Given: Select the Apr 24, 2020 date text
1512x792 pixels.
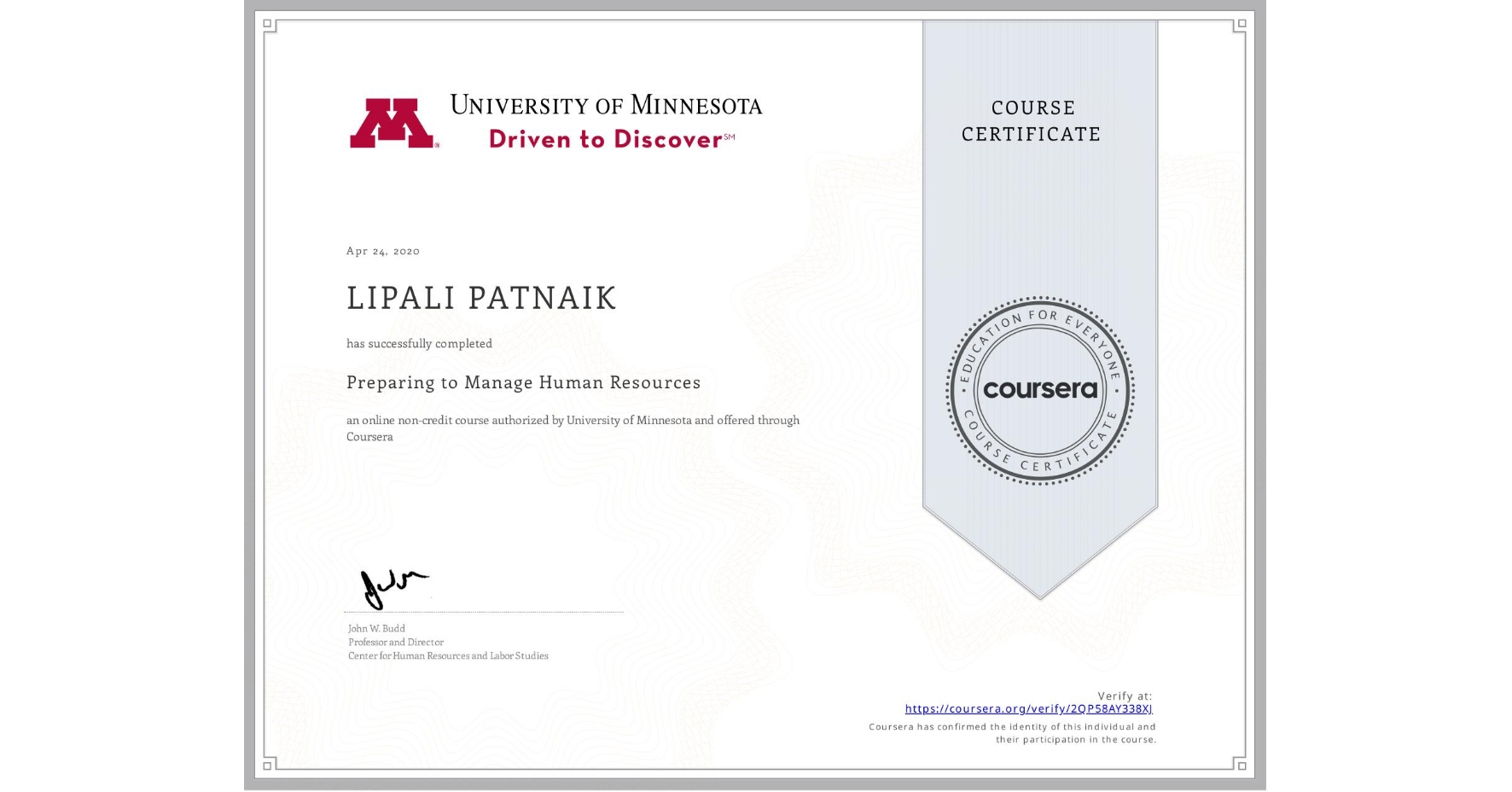Looking at the screenshot, I should point(381,251).
